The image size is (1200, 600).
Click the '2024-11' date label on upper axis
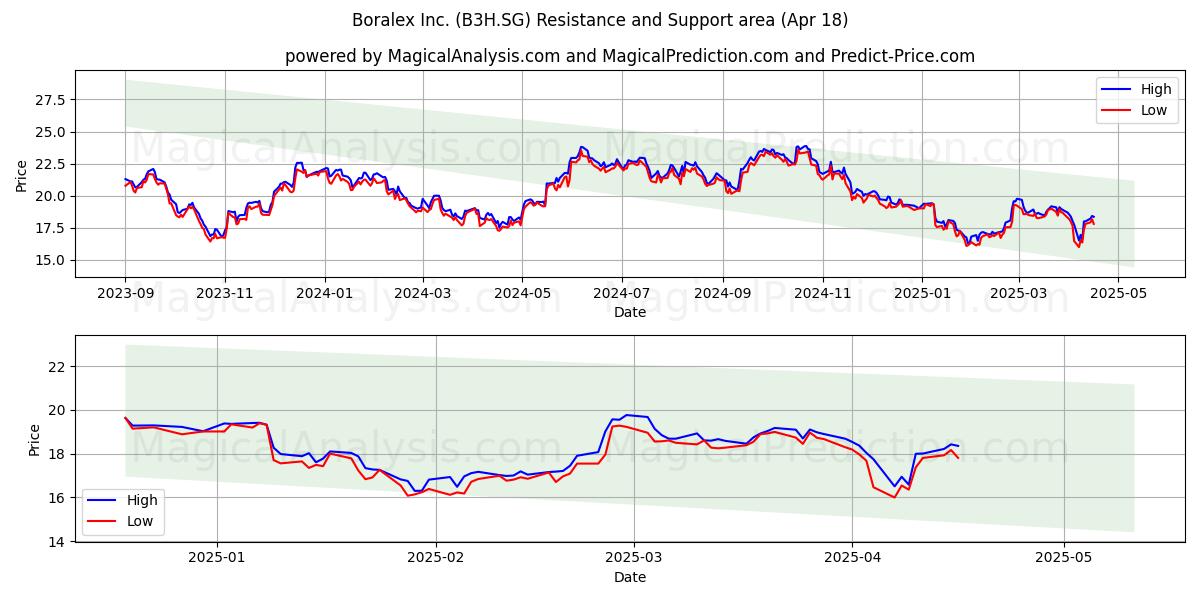[822, 295]
